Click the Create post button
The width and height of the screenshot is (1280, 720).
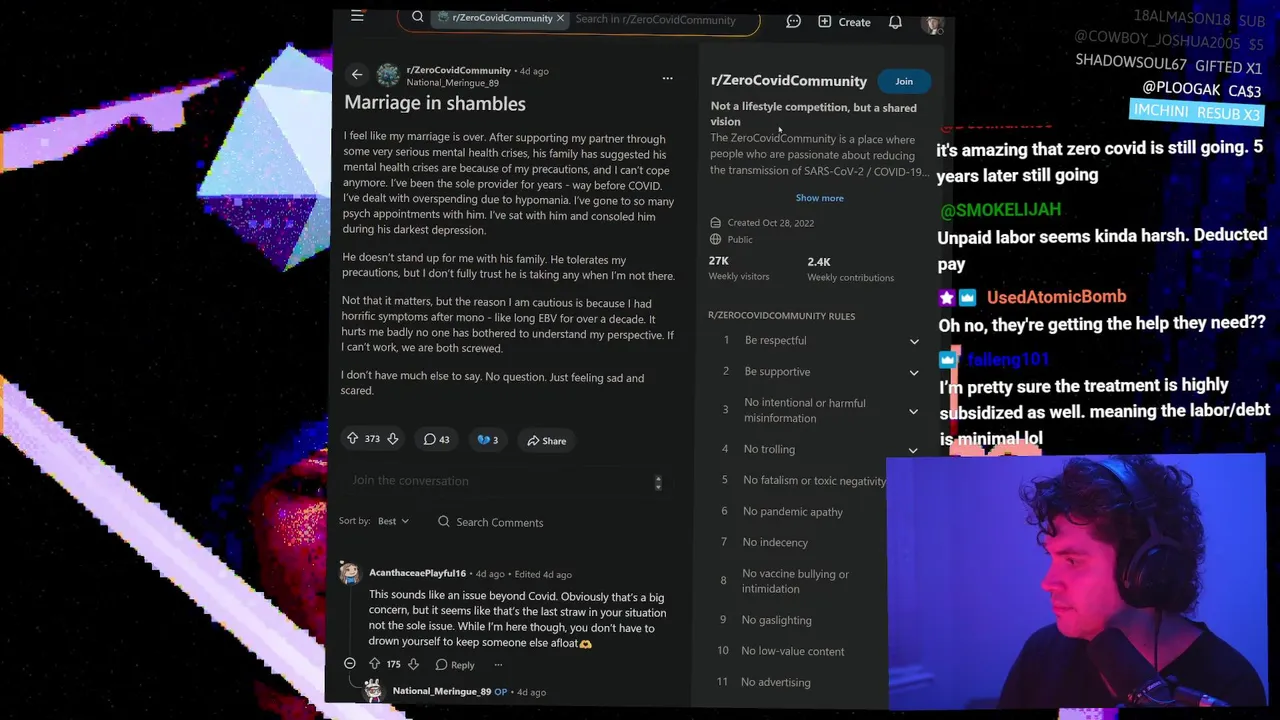(844, 22)
